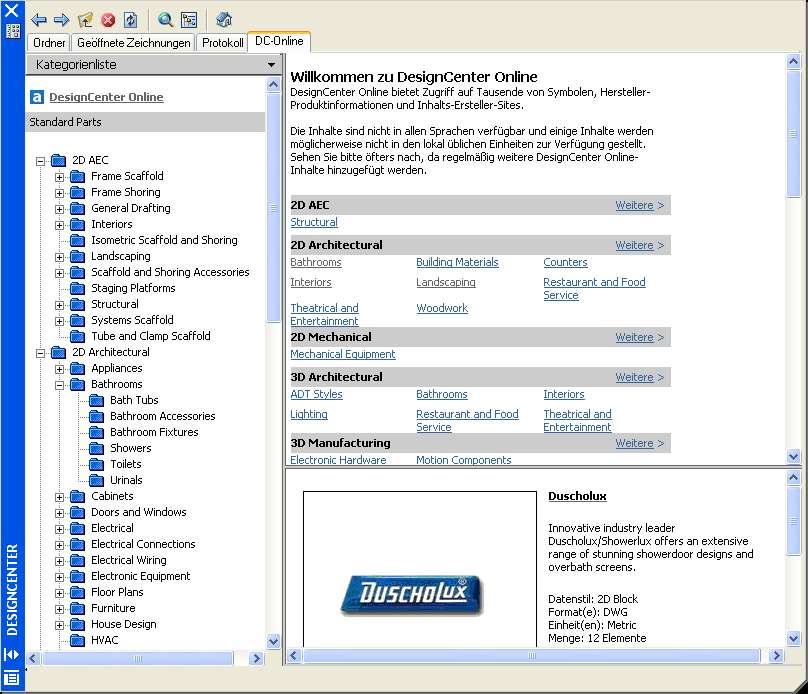Expand the Cabinets node
The image size is (808, 694).
60,497
